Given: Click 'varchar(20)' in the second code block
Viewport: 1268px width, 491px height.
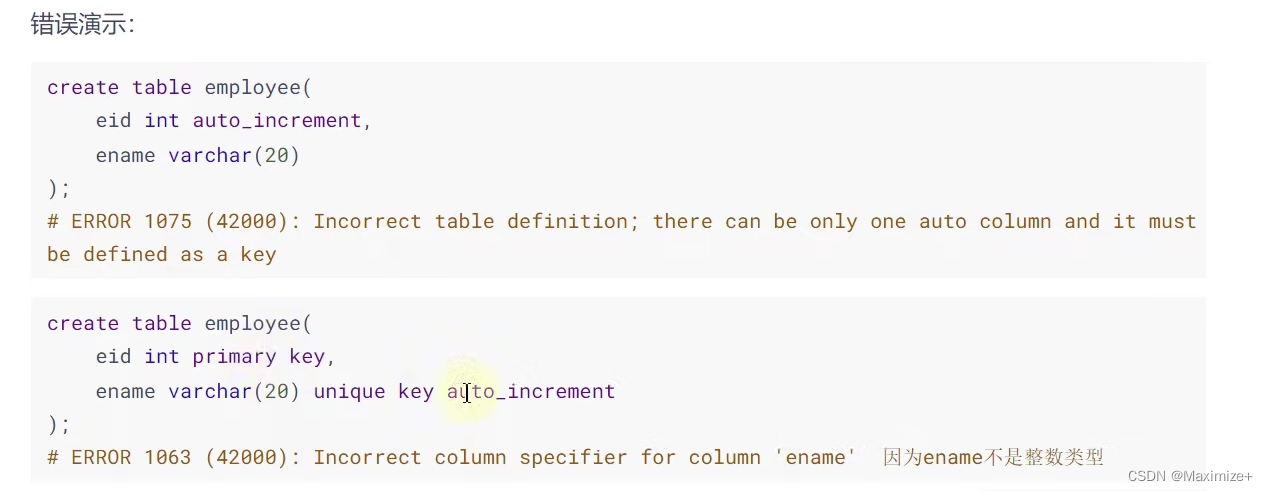Looking at the screenshot, I should (x=233, y=392).
